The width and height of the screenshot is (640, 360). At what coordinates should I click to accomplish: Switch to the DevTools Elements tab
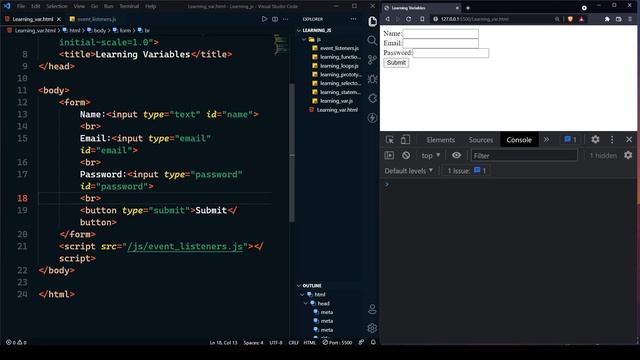(440, 140)
